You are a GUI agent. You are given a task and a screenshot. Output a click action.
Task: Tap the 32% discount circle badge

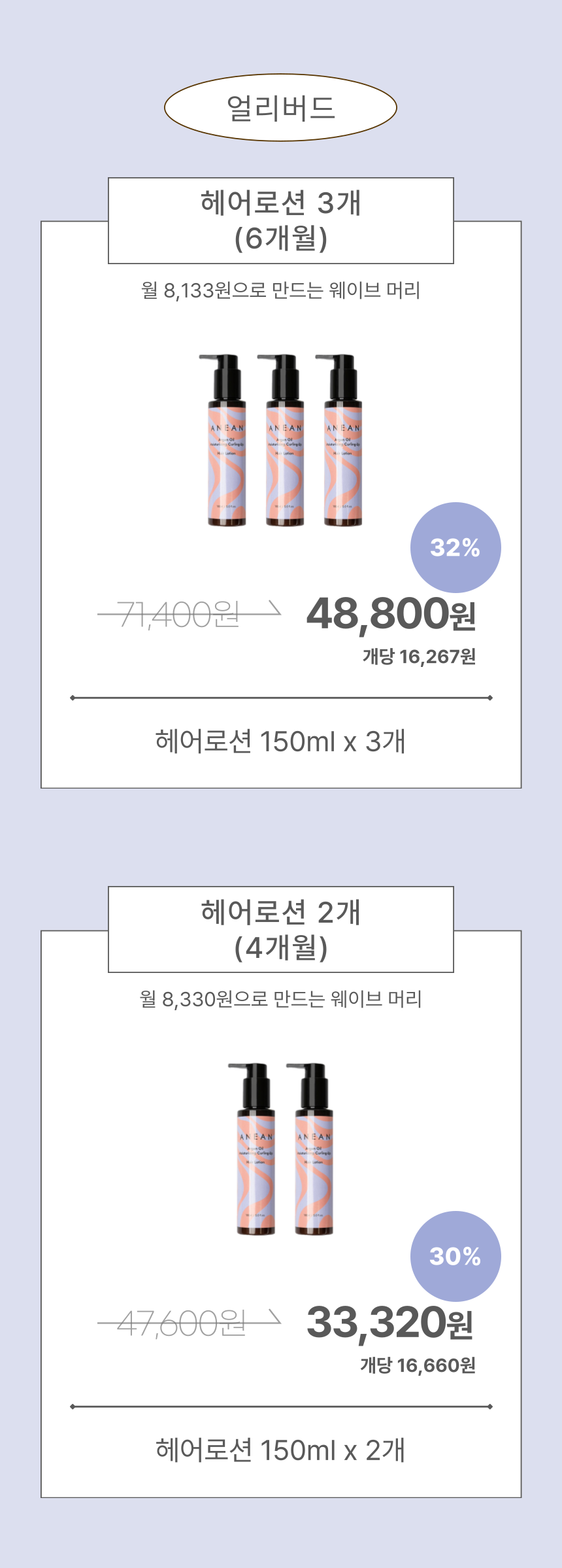[455, 547]
